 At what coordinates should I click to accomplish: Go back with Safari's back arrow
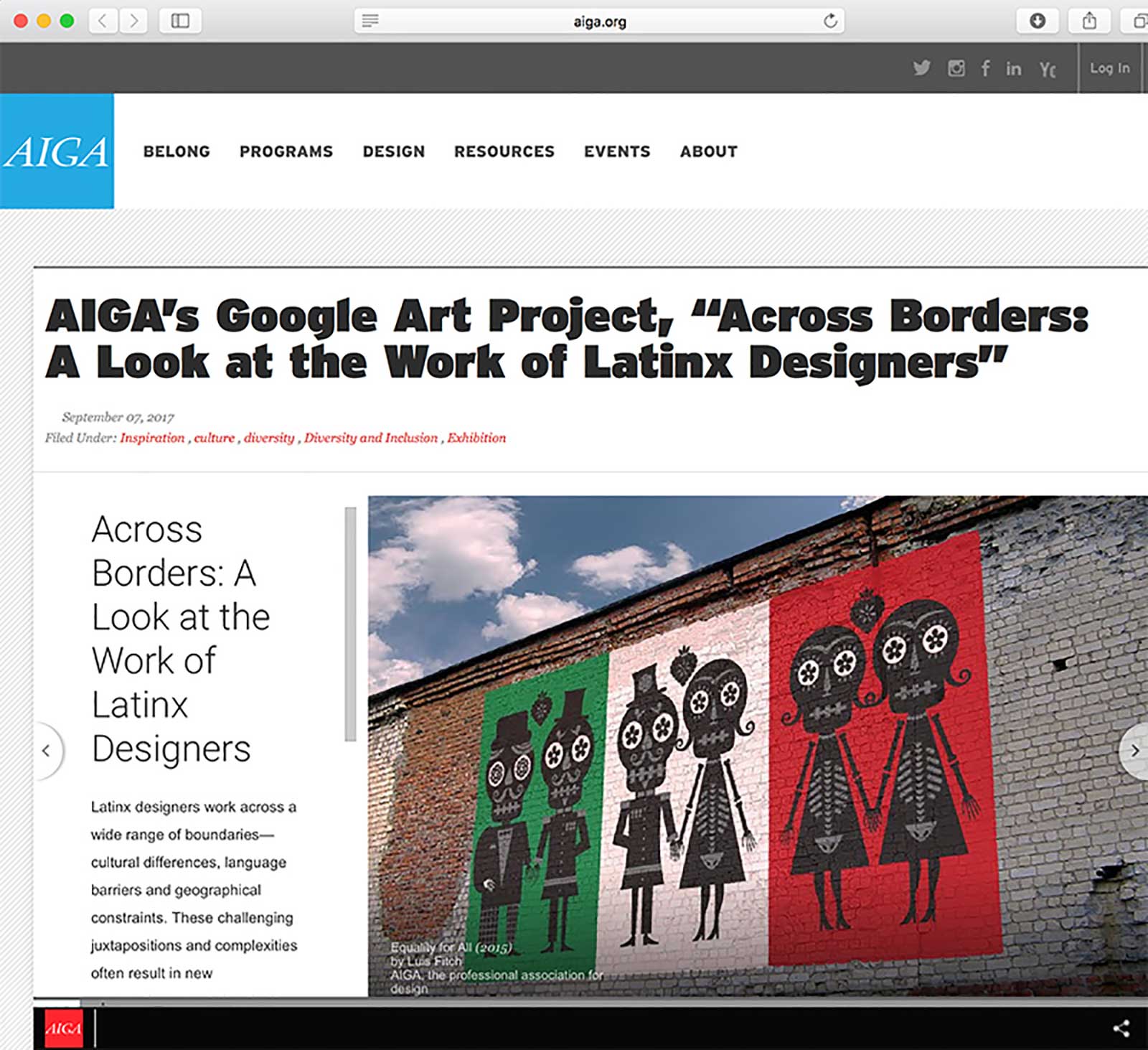[x=103, y=21]
